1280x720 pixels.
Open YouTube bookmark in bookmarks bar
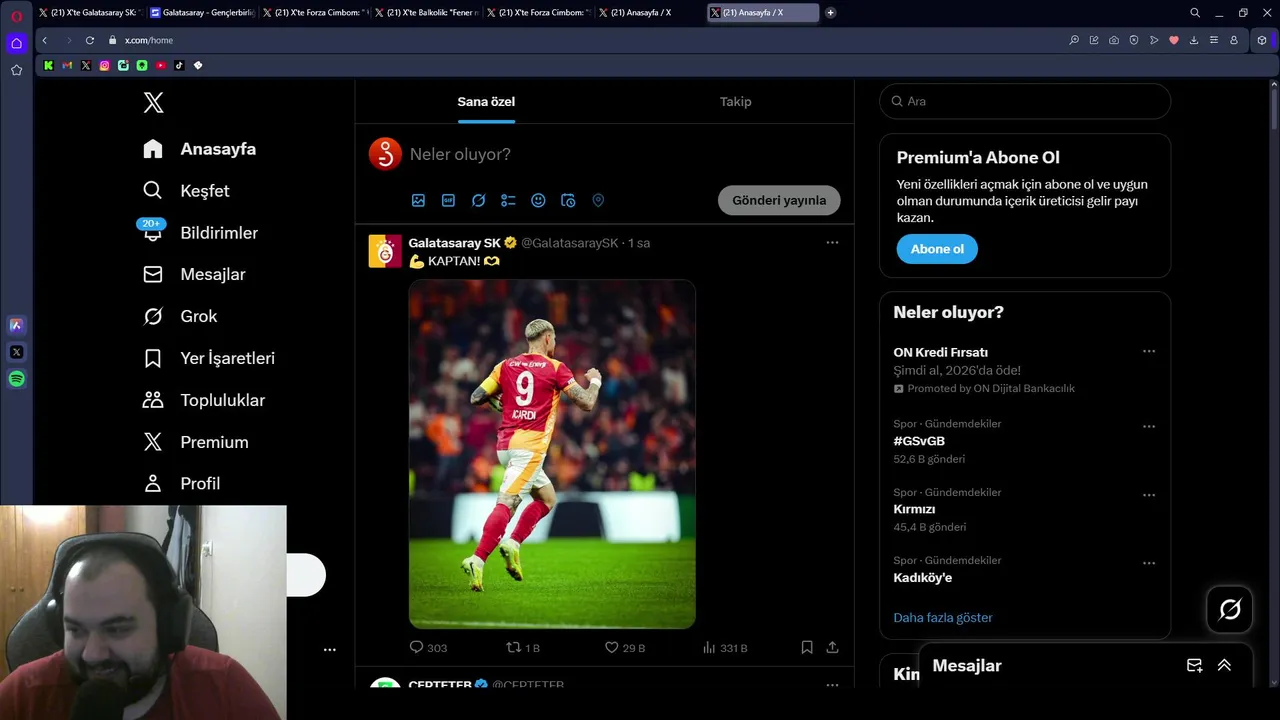coord(160,65)
